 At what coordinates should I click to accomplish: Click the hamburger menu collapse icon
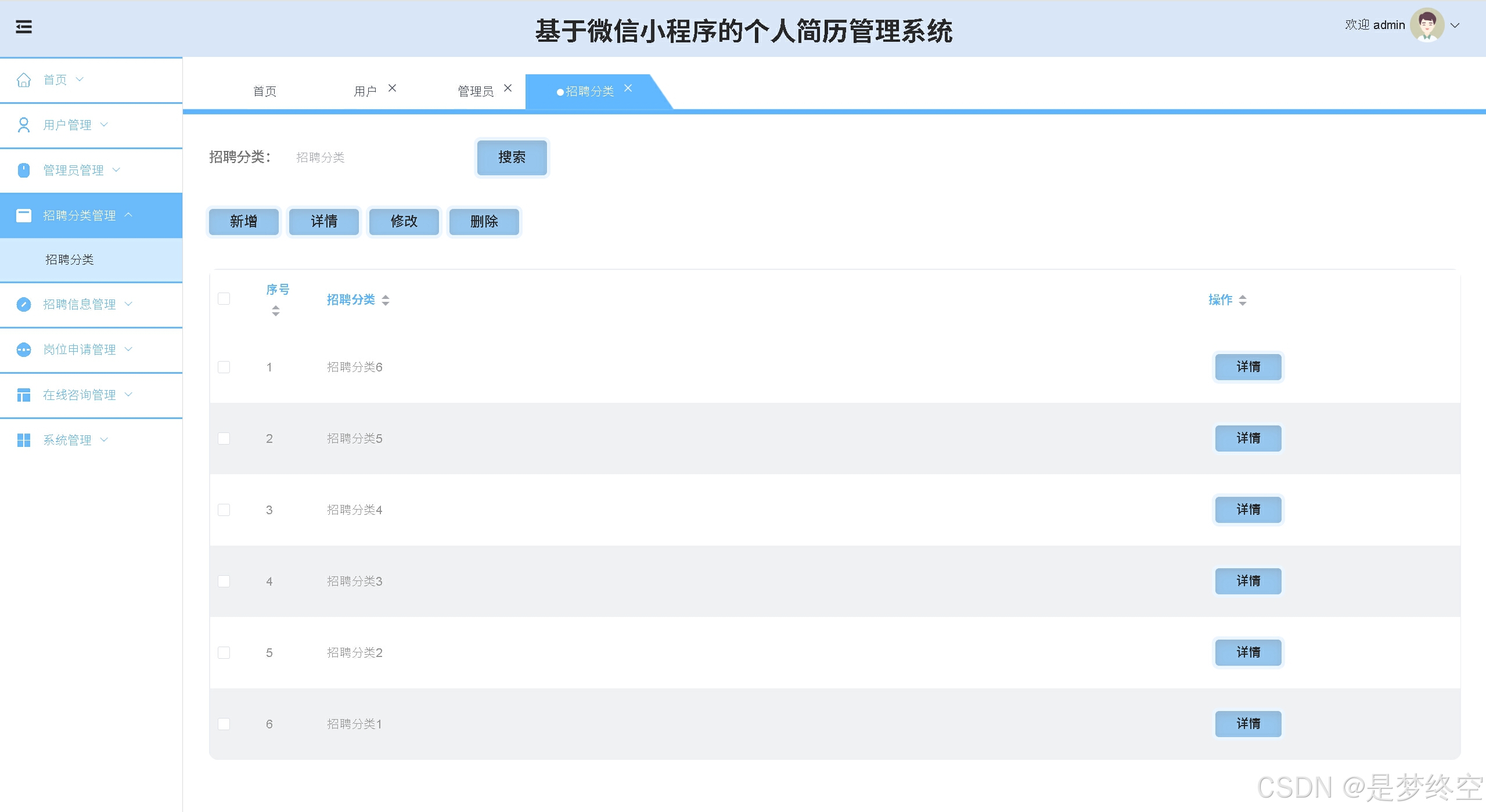pos(23,27)
